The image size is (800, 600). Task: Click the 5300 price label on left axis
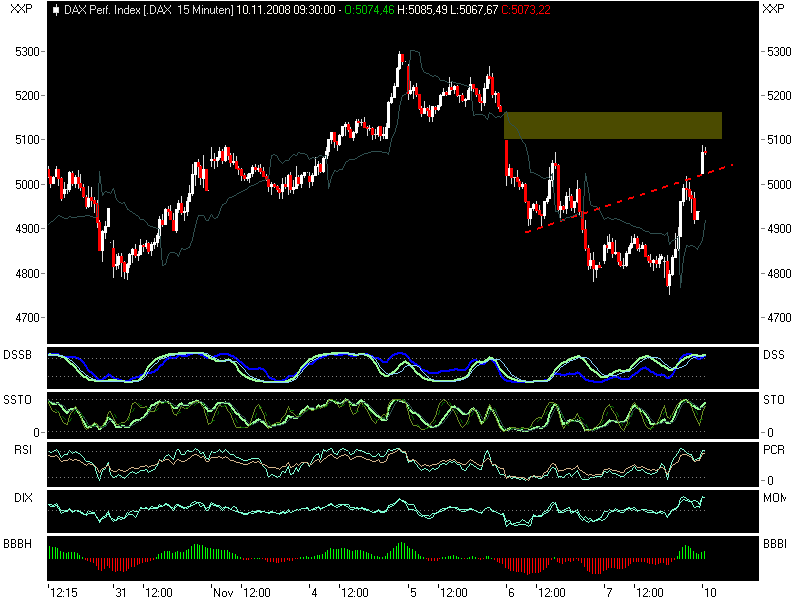pos(27,52)
